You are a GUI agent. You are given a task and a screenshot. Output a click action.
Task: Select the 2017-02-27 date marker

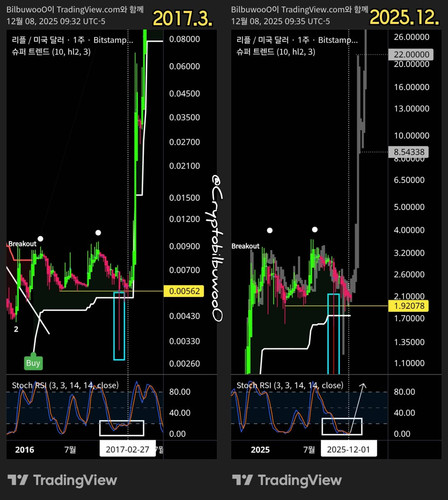[127, 449]
